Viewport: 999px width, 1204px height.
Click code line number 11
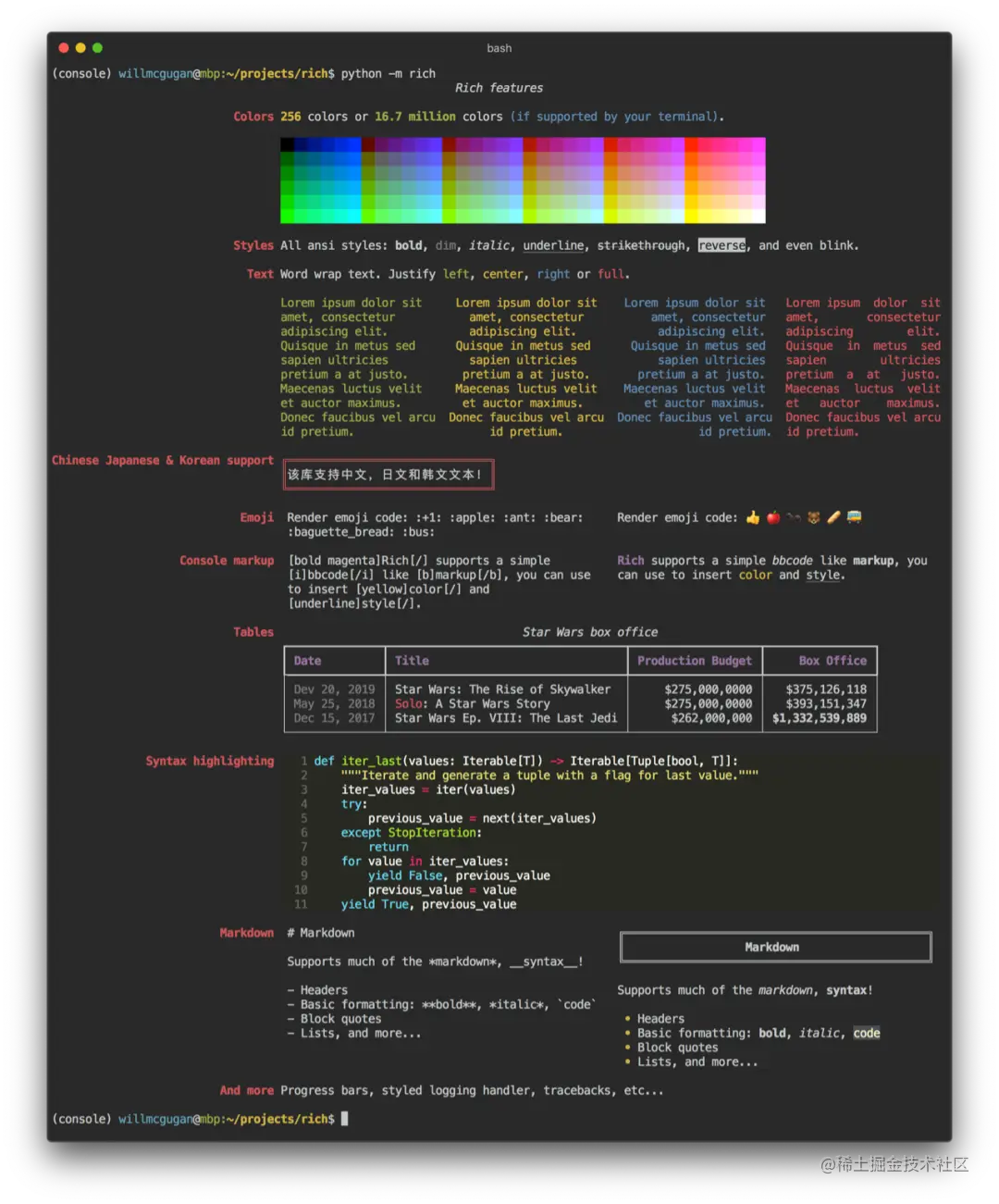tap(301, 904)
